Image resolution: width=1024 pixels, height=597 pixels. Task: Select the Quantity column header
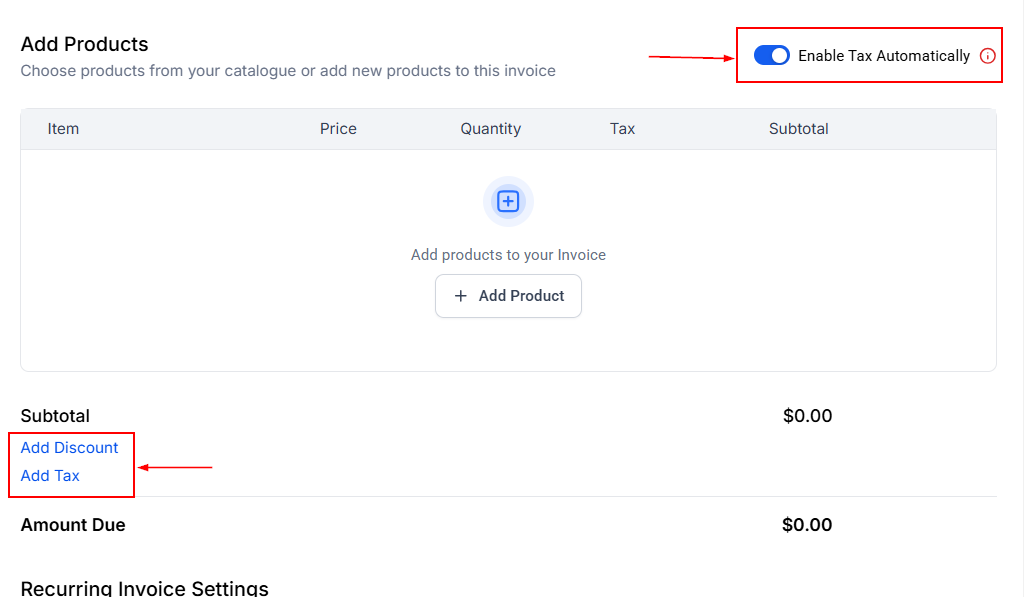[x=490, y=129]
